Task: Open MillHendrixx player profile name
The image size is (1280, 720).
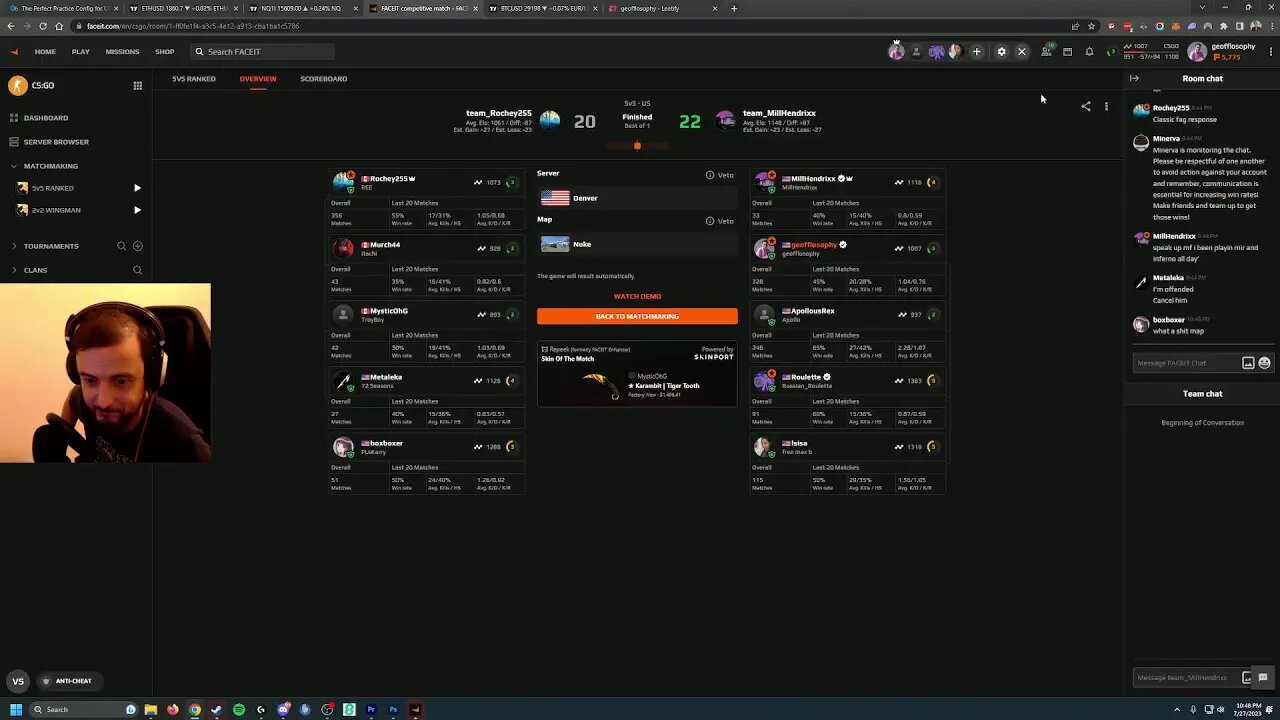Action: point(814,179)
